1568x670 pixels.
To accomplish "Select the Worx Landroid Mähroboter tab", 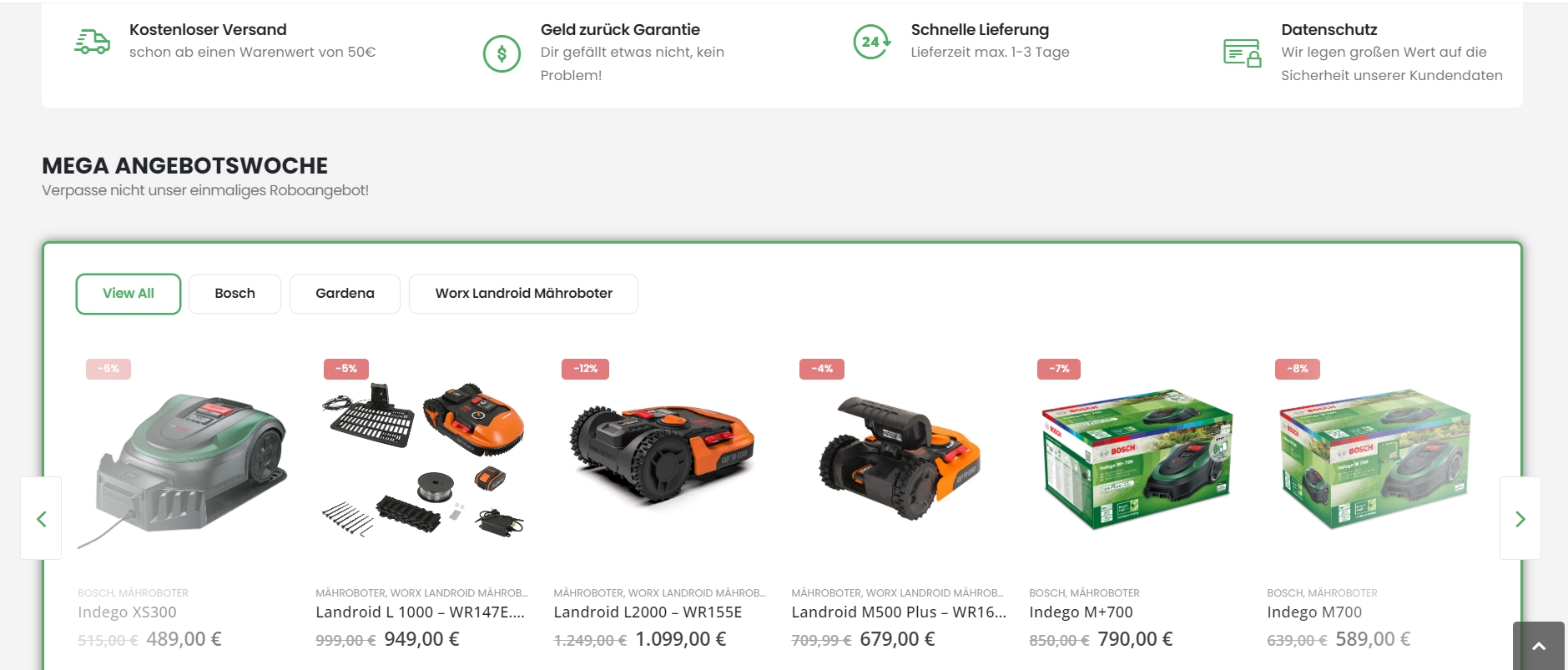I will 523,294.
